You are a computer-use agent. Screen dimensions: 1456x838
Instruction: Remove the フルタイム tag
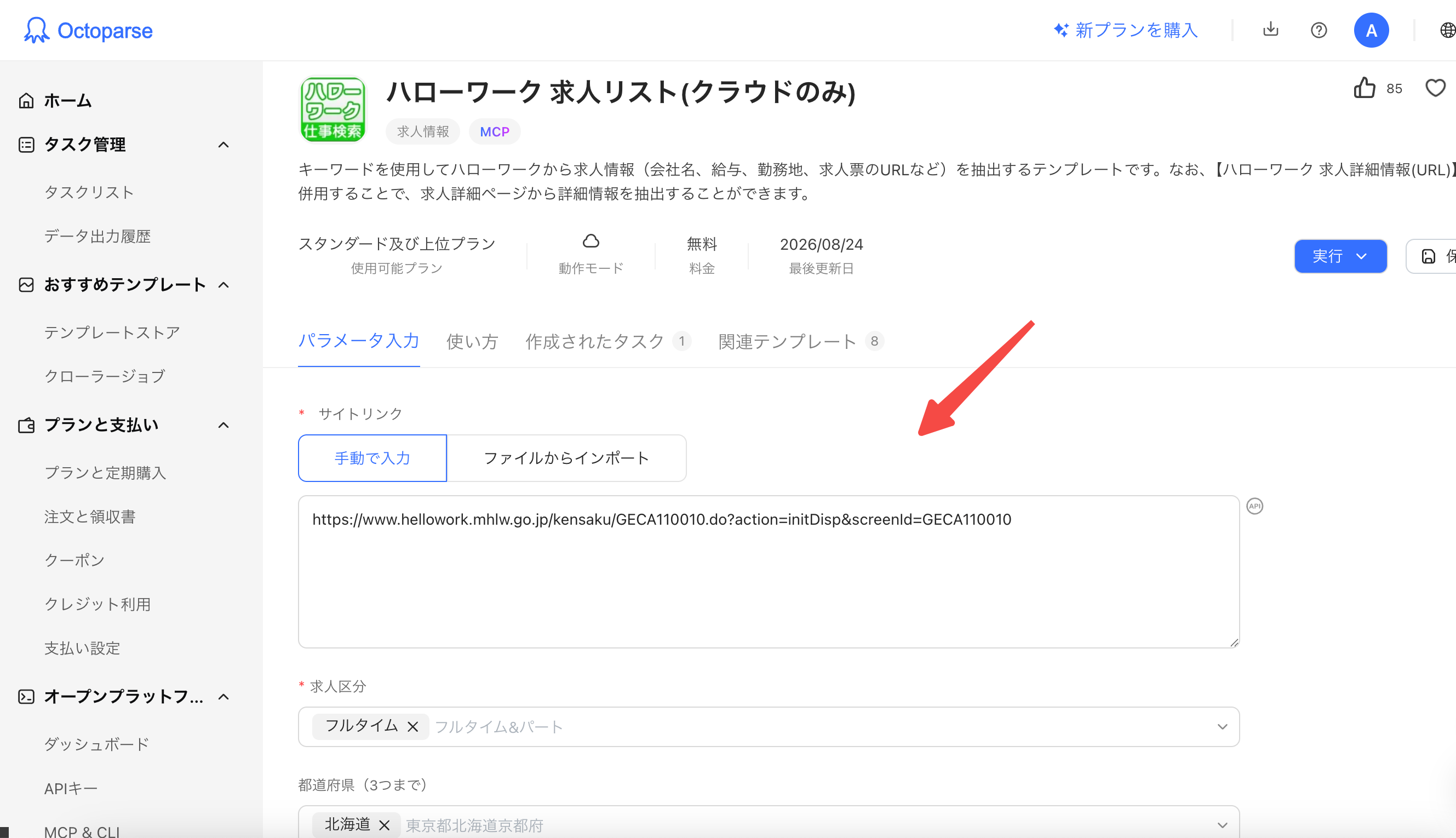(x=412, y=727)
